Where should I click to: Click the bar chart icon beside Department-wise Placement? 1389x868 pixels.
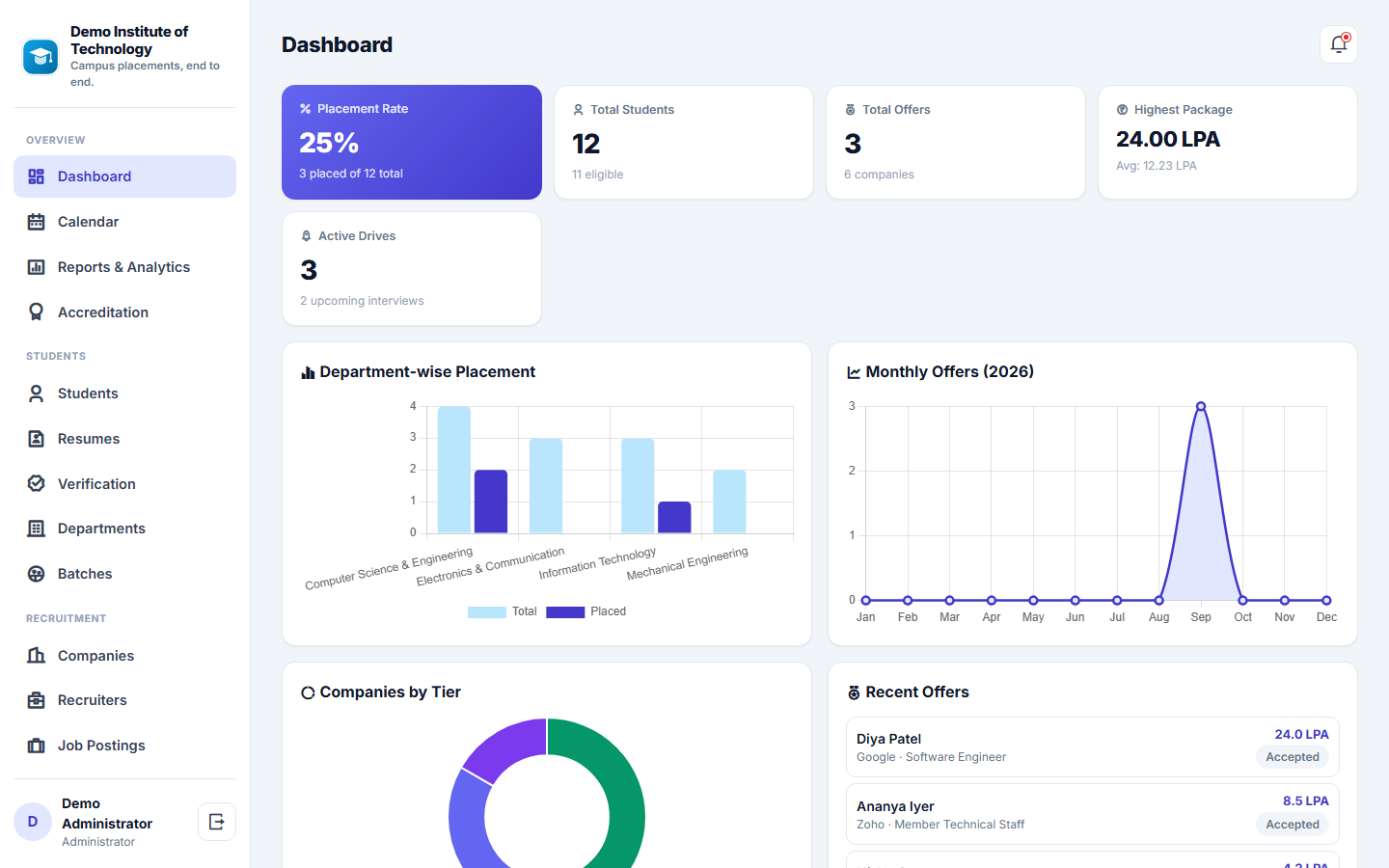(308, 372)
